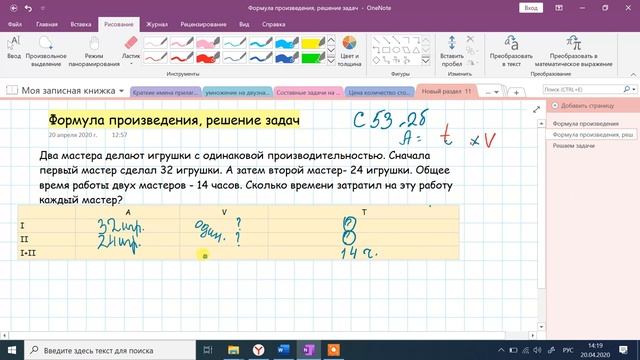
Task: Select the thick light-blue marker
Action: [287, 42]
